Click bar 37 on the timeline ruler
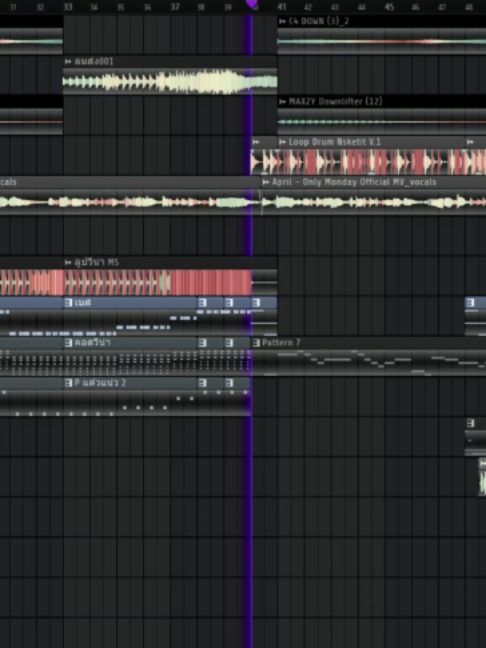The image size is (486, 648). pyautogui.click(x=175, y=7)
